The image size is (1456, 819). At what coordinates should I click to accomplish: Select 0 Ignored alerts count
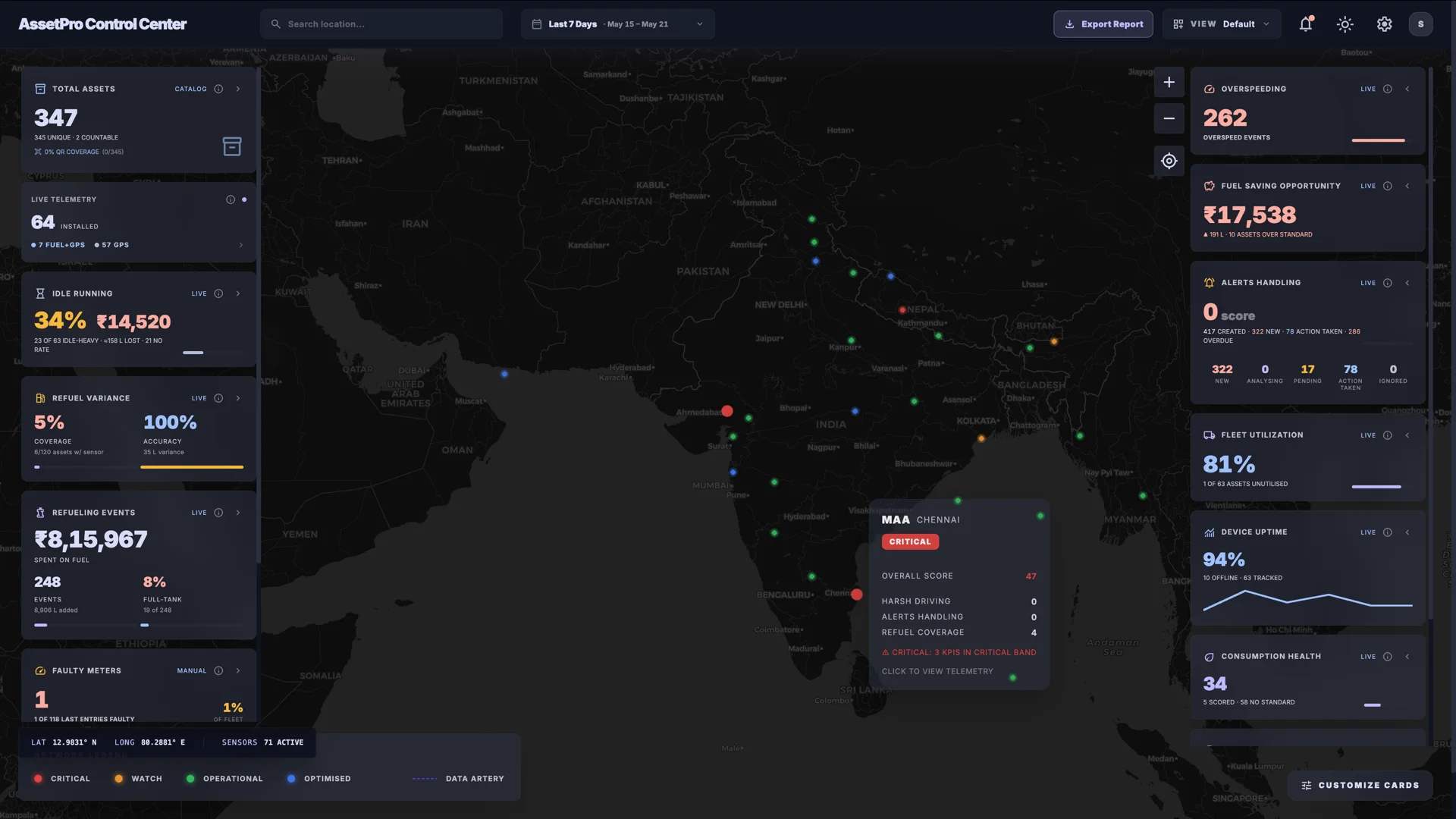pos(1393,374)
